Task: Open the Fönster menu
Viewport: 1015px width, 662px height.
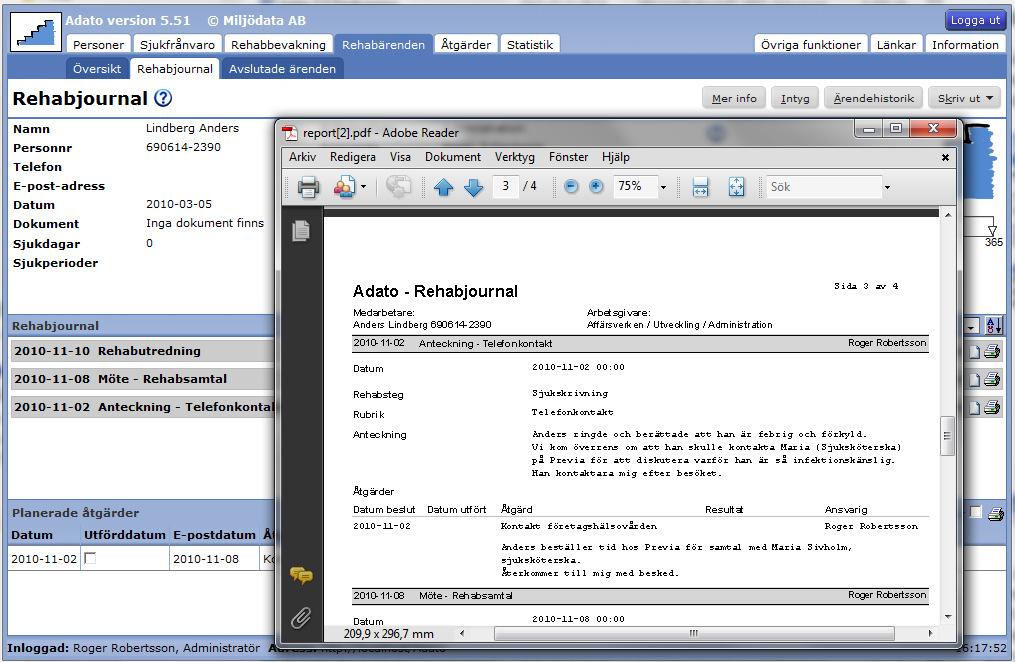Action: click(568, 157)
